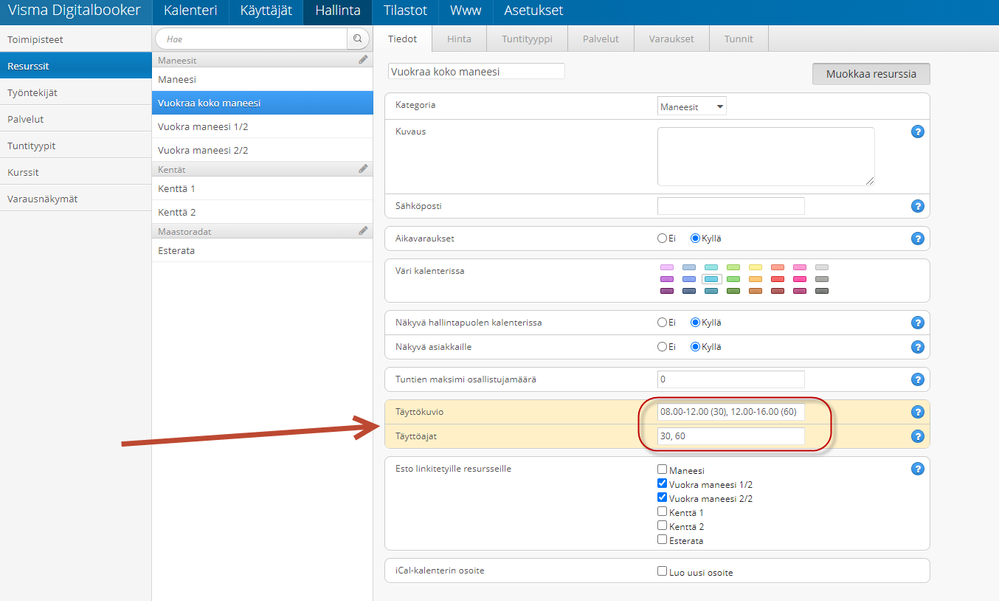The width and height of the screenshot is (999, 601).
Task: Select Ei for Aikavaraukset
Action: pos(662,239)
